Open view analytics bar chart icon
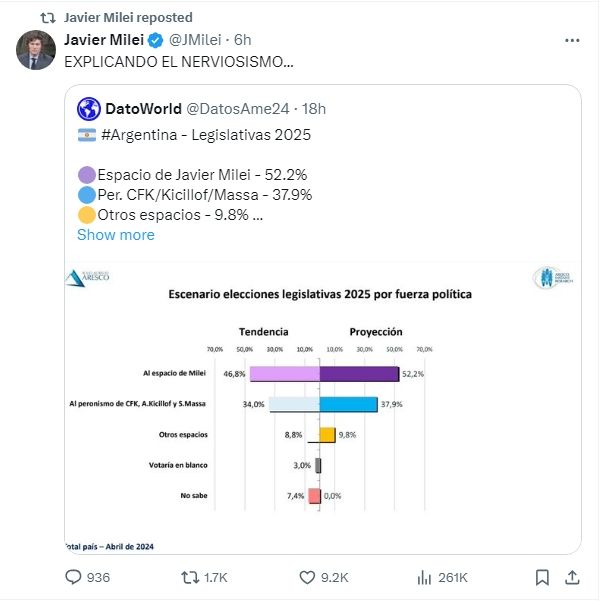The image size is (603, 601). tap(424, 577)
